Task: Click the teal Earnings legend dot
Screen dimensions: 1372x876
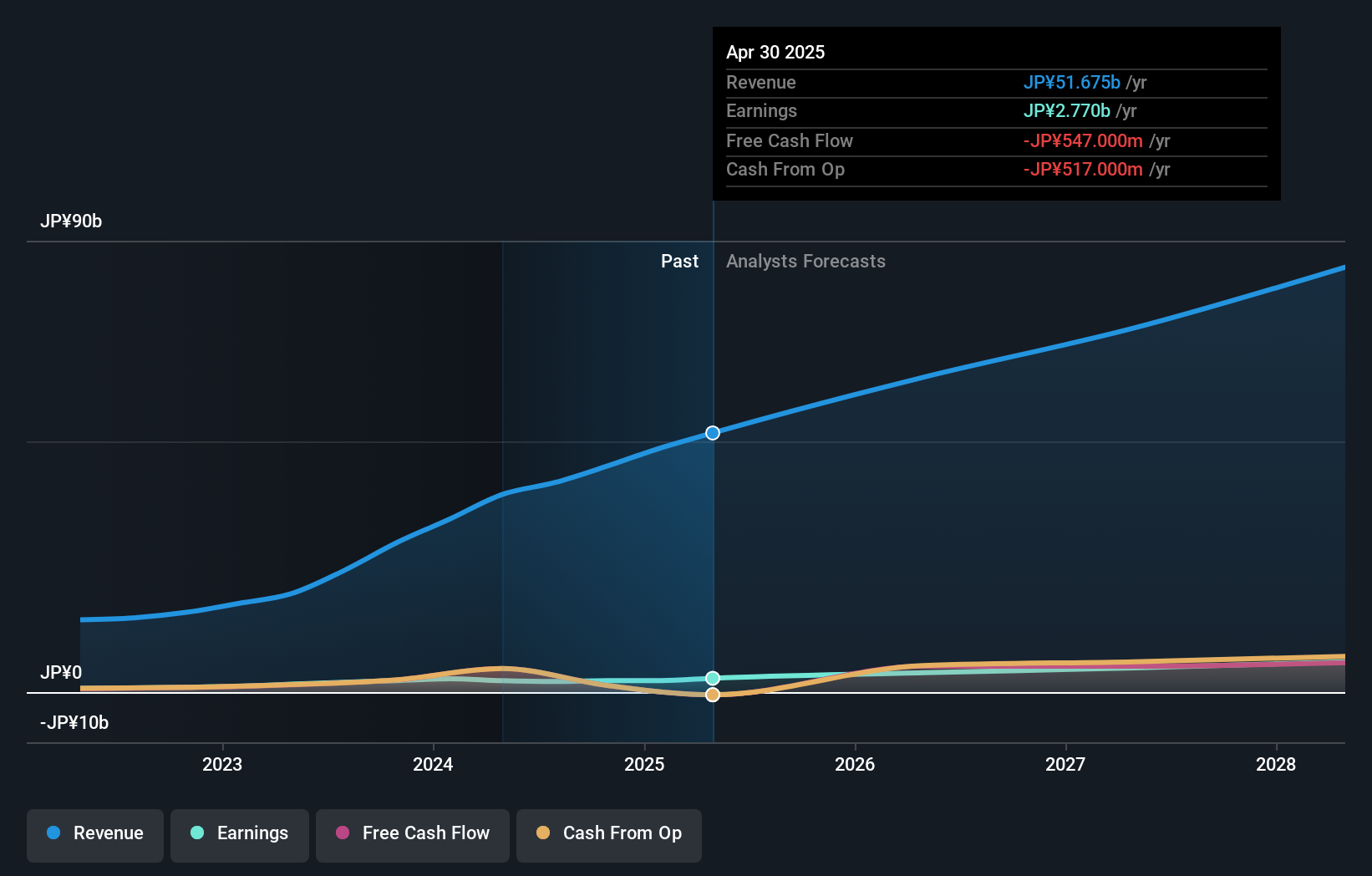Action: click(197, 833)
